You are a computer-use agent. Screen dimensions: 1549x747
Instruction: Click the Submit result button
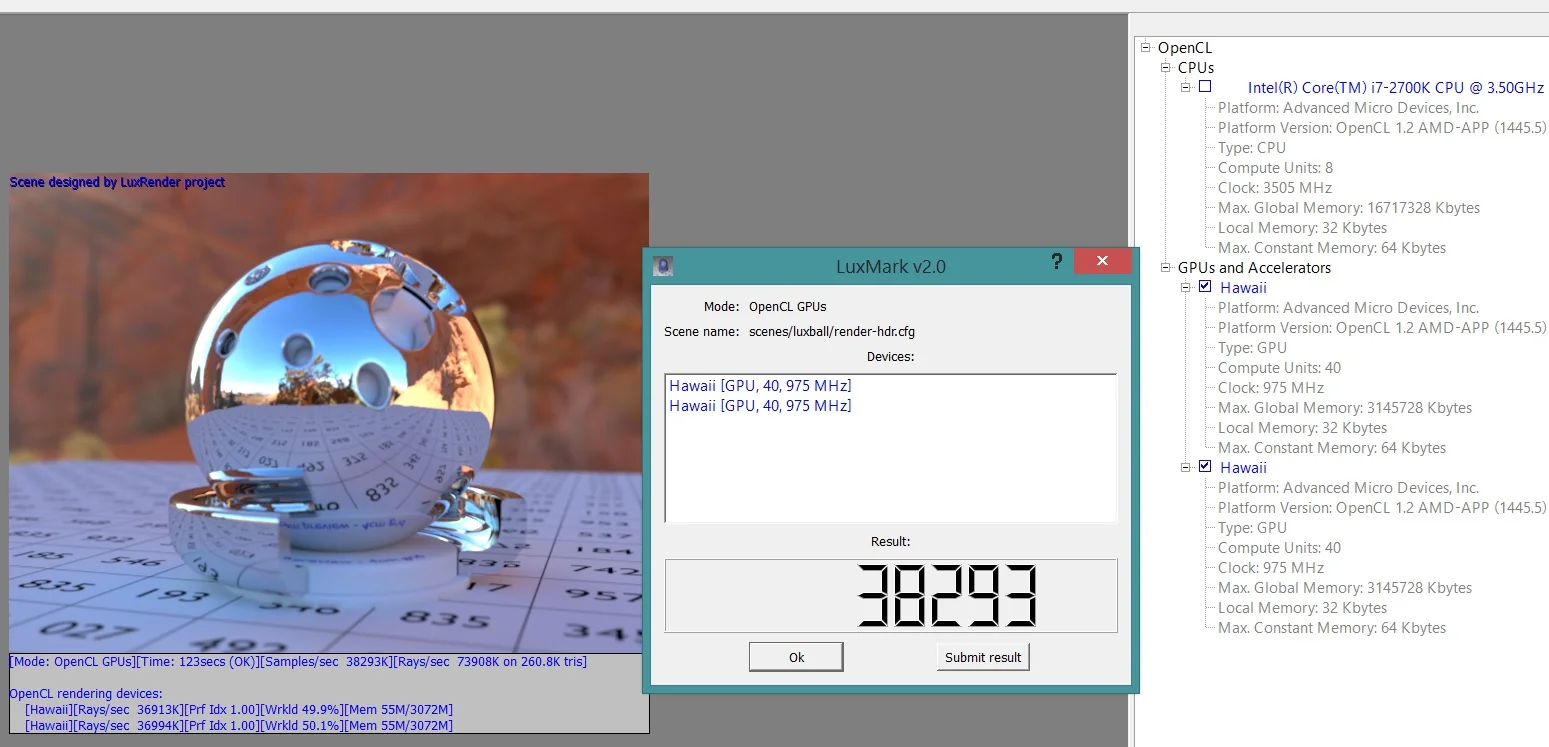point(983,657)
